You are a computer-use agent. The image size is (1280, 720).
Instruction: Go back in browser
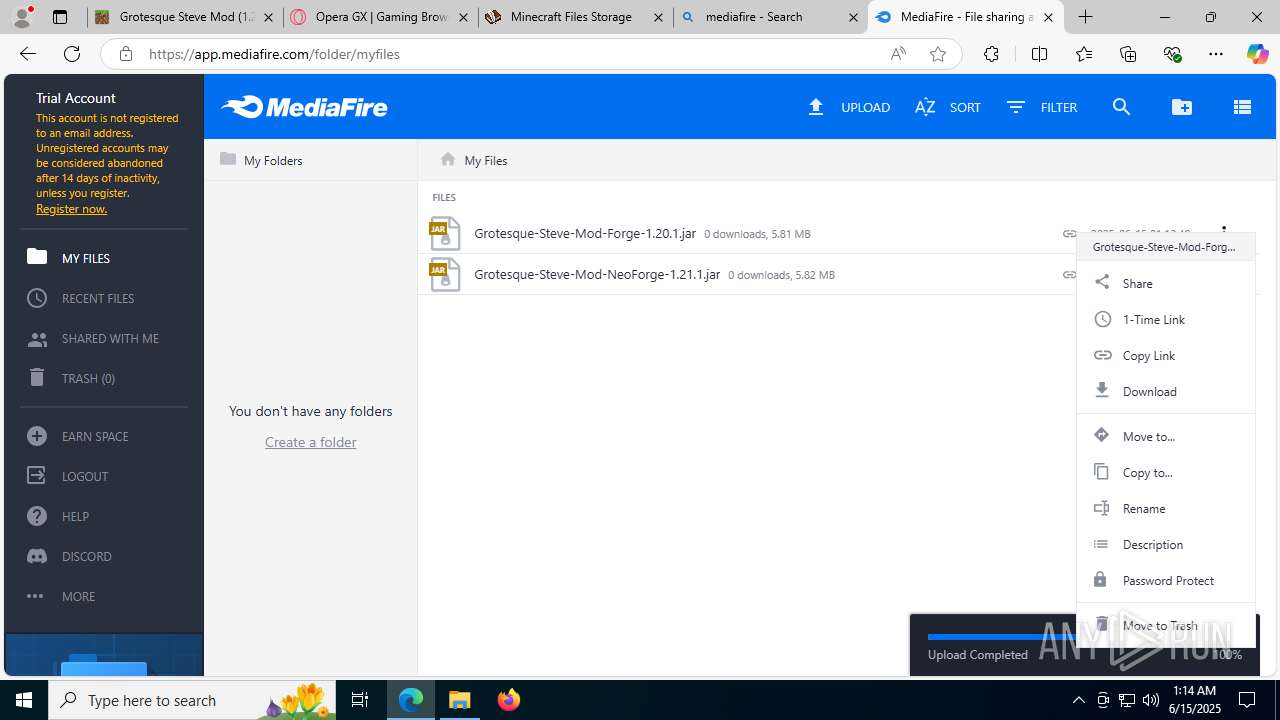pyautogui.click(x=28, y=54)
